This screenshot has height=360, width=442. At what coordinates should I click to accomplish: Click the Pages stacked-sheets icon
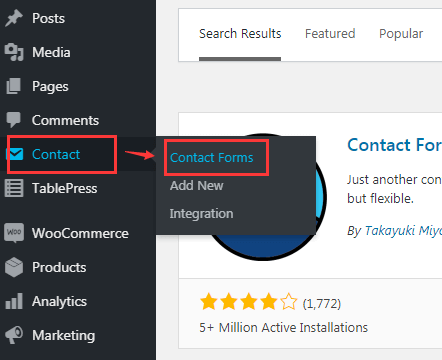pyautogui.click(x=14, y=86)
